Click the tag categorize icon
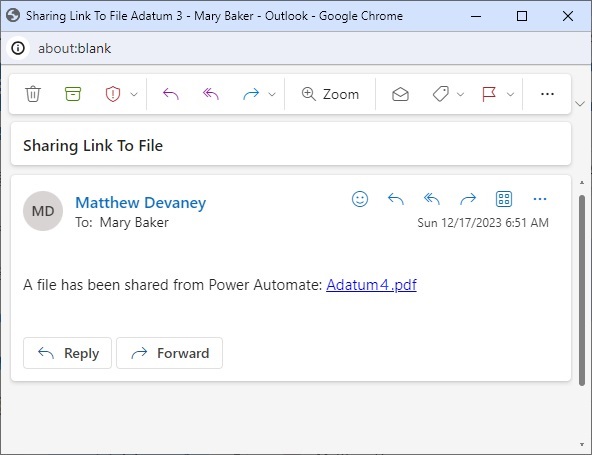Viewport: 592px width, 455px height. (441, 94)
